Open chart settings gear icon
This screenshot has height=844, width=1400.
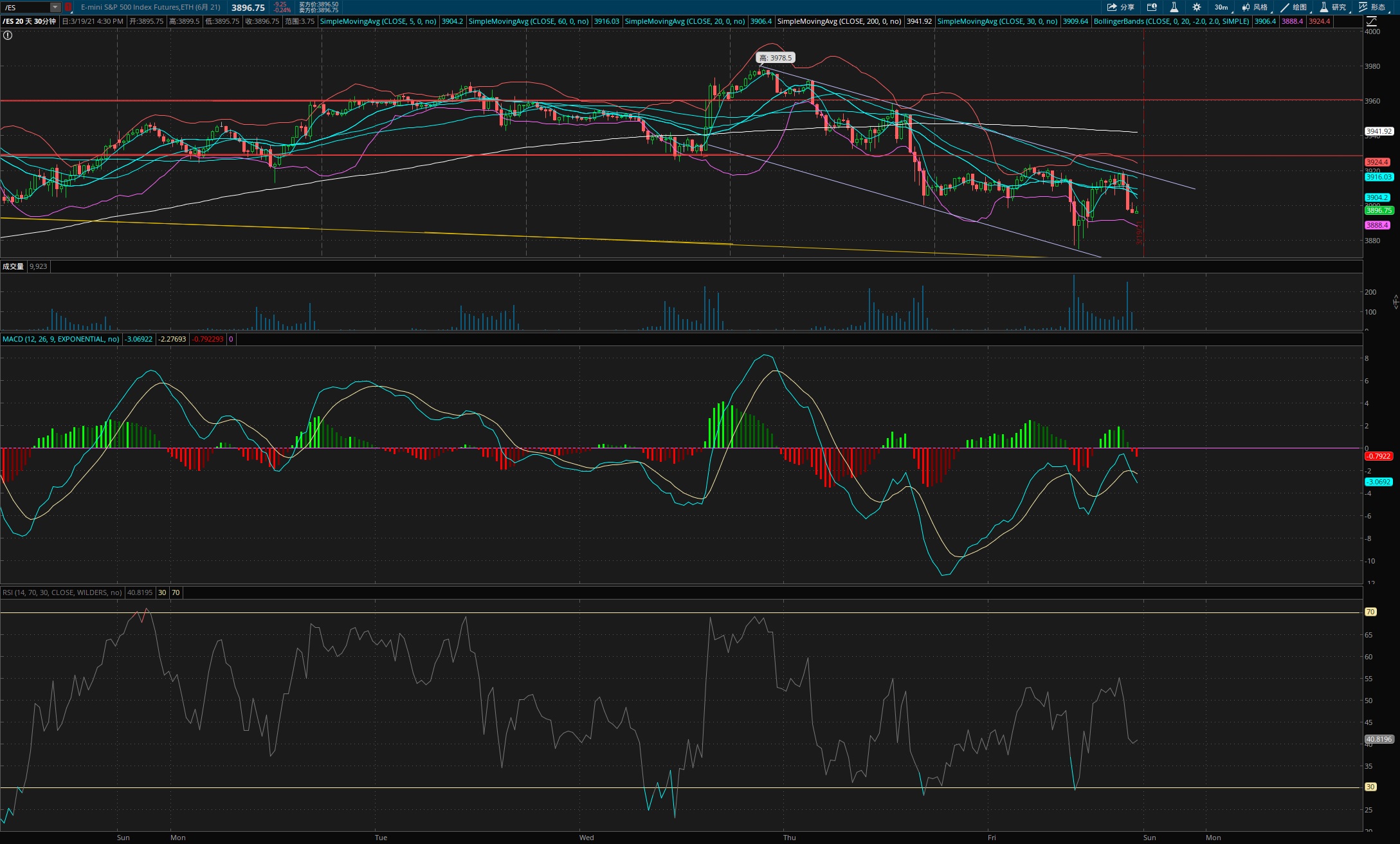coord(1196,7)
